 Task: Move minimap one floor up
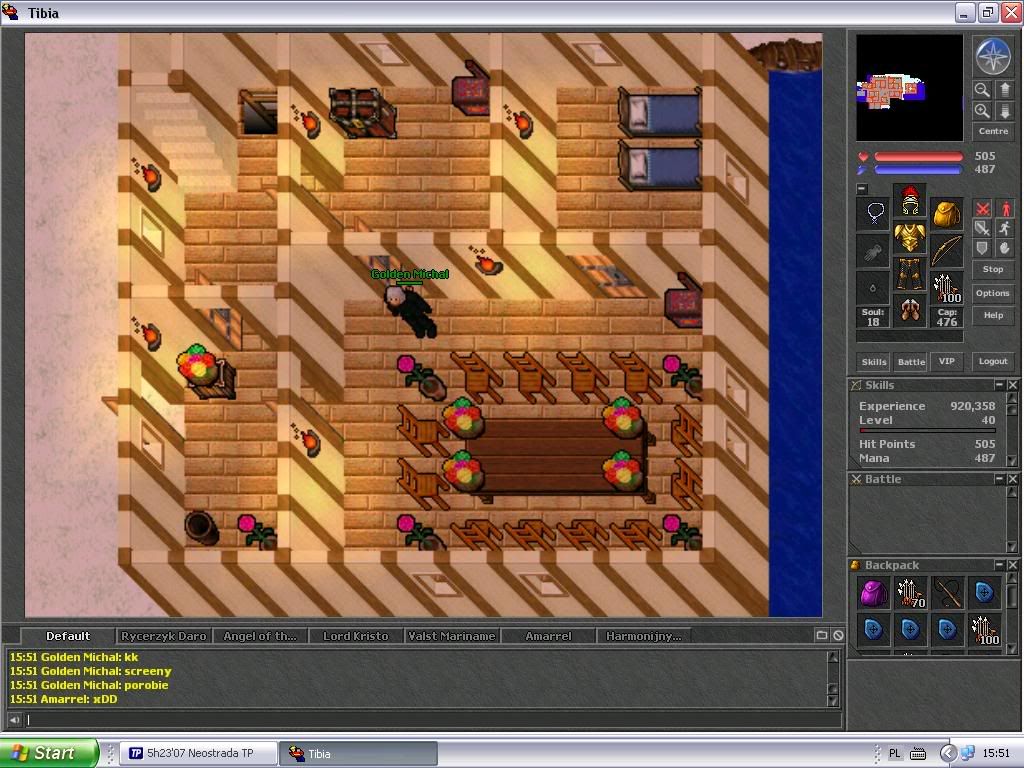pos(1004,89)
